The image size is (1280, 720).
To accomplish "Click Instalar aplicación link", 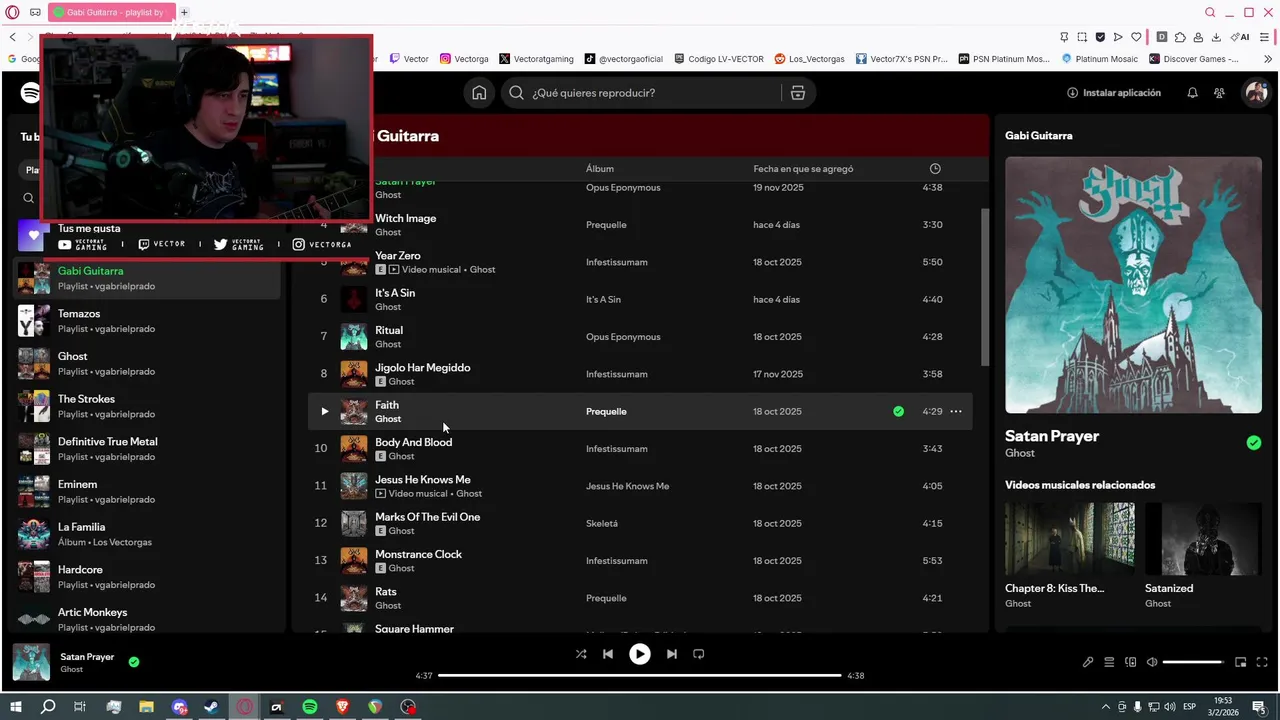I will click(x=1113, y=93).
